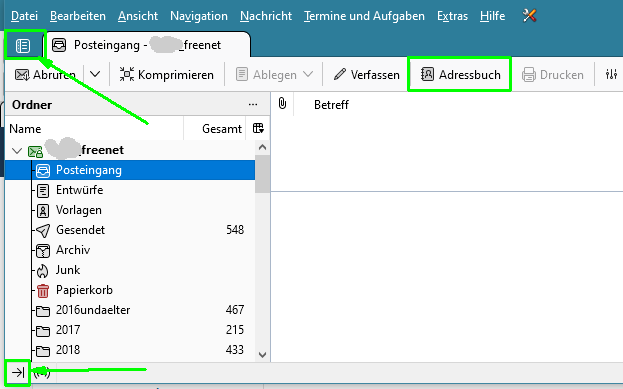
Task: Click the folder list scroll down arrow
Action: (262, 354)
